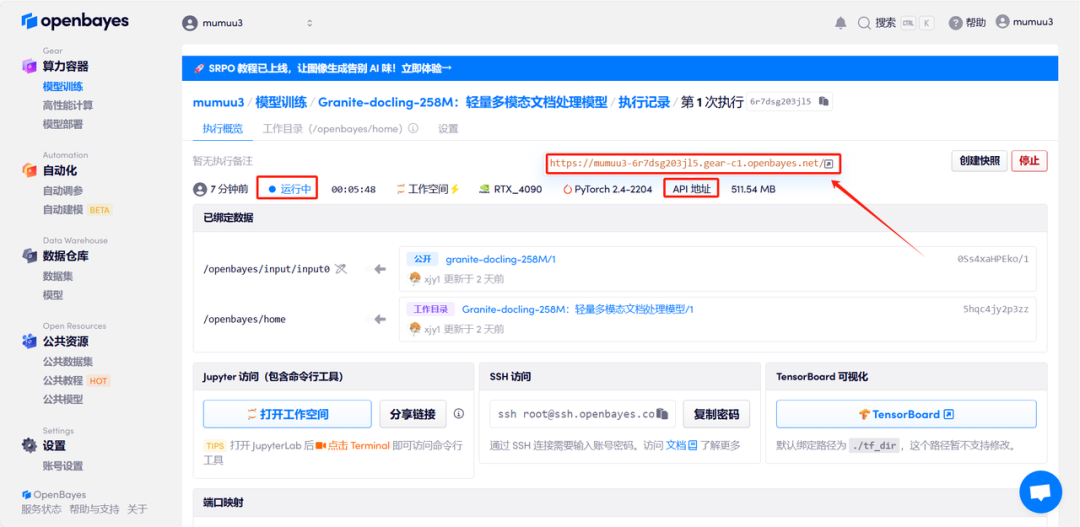Click the 公共资源 section icon

29,341
